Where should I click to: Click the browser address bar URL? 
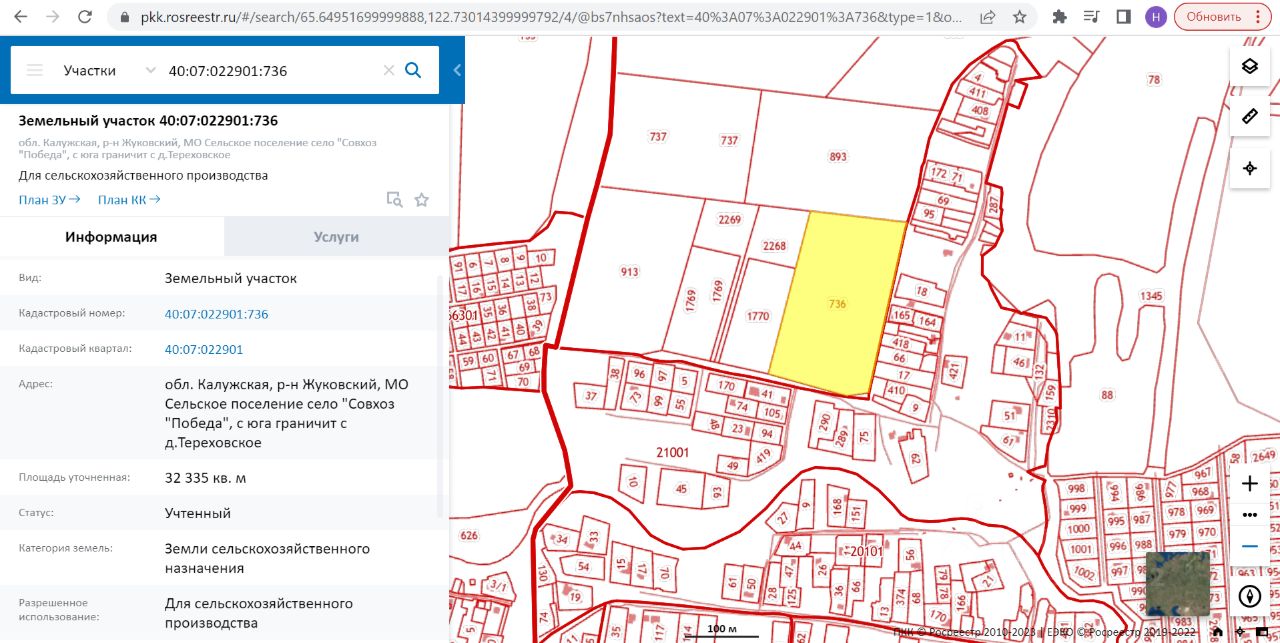click(x=550, y=17)
